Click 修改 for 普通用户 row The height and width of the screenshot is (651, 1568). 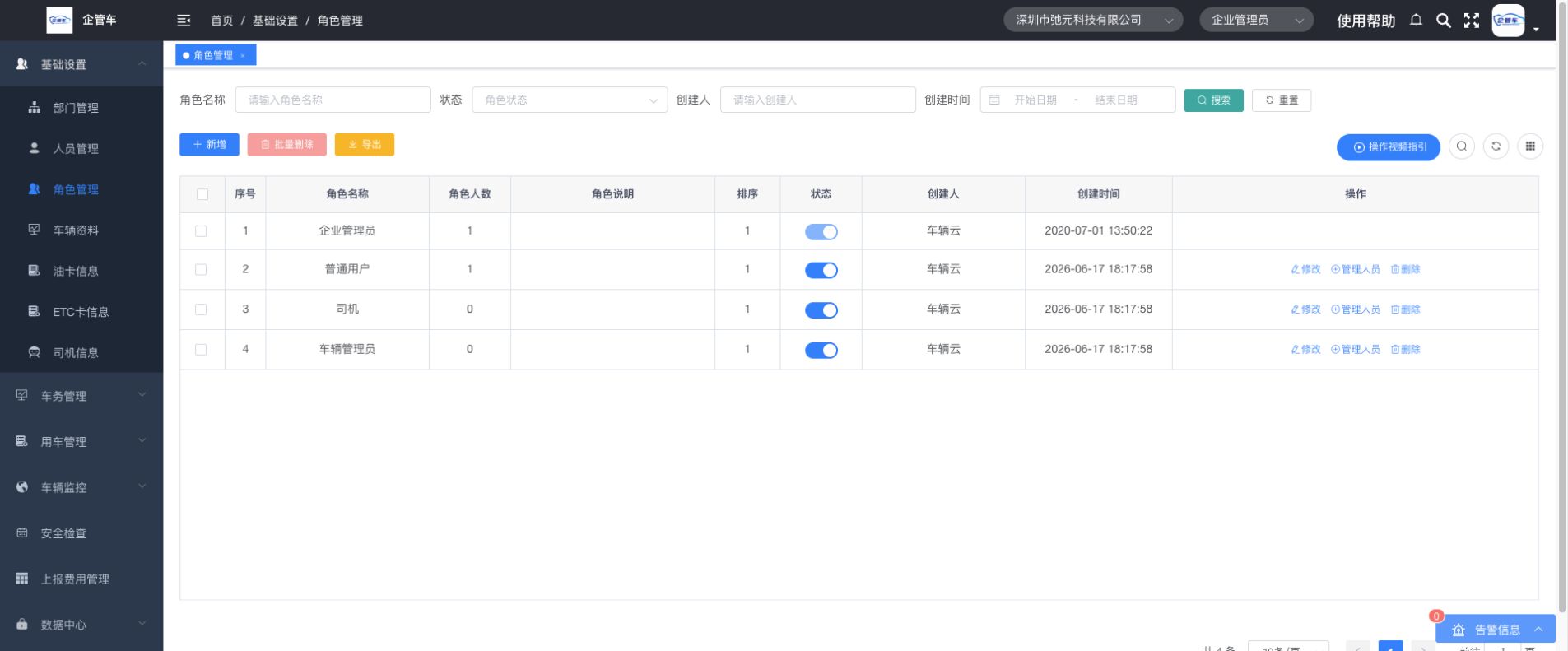[x=1305, y=269]
